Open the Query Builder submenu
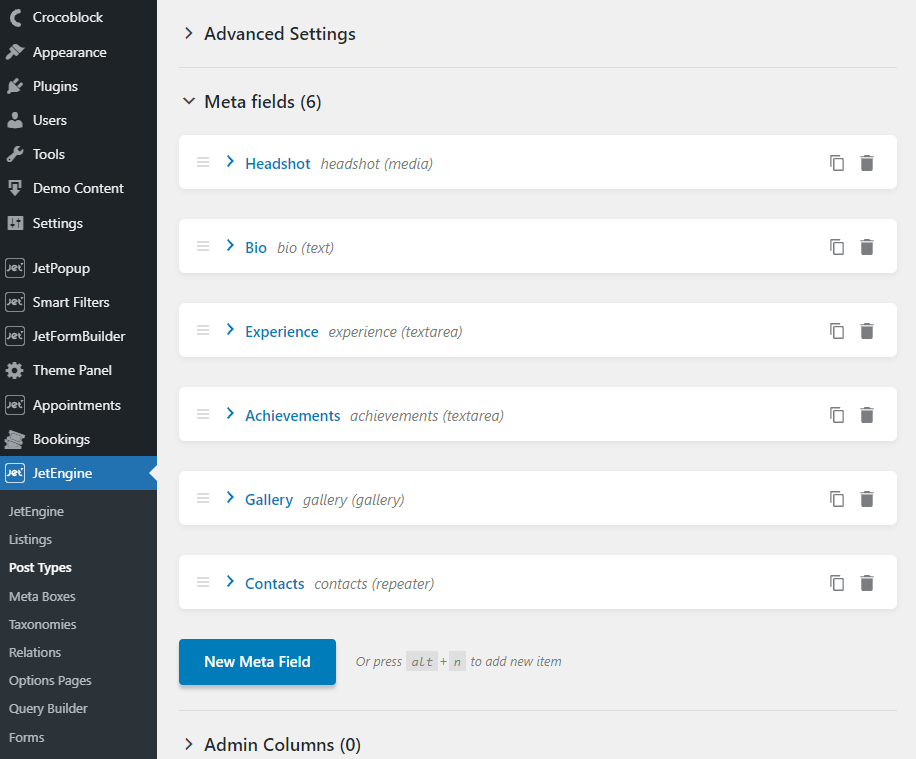Viewport: 916px width, 759px height. (48, 709)
